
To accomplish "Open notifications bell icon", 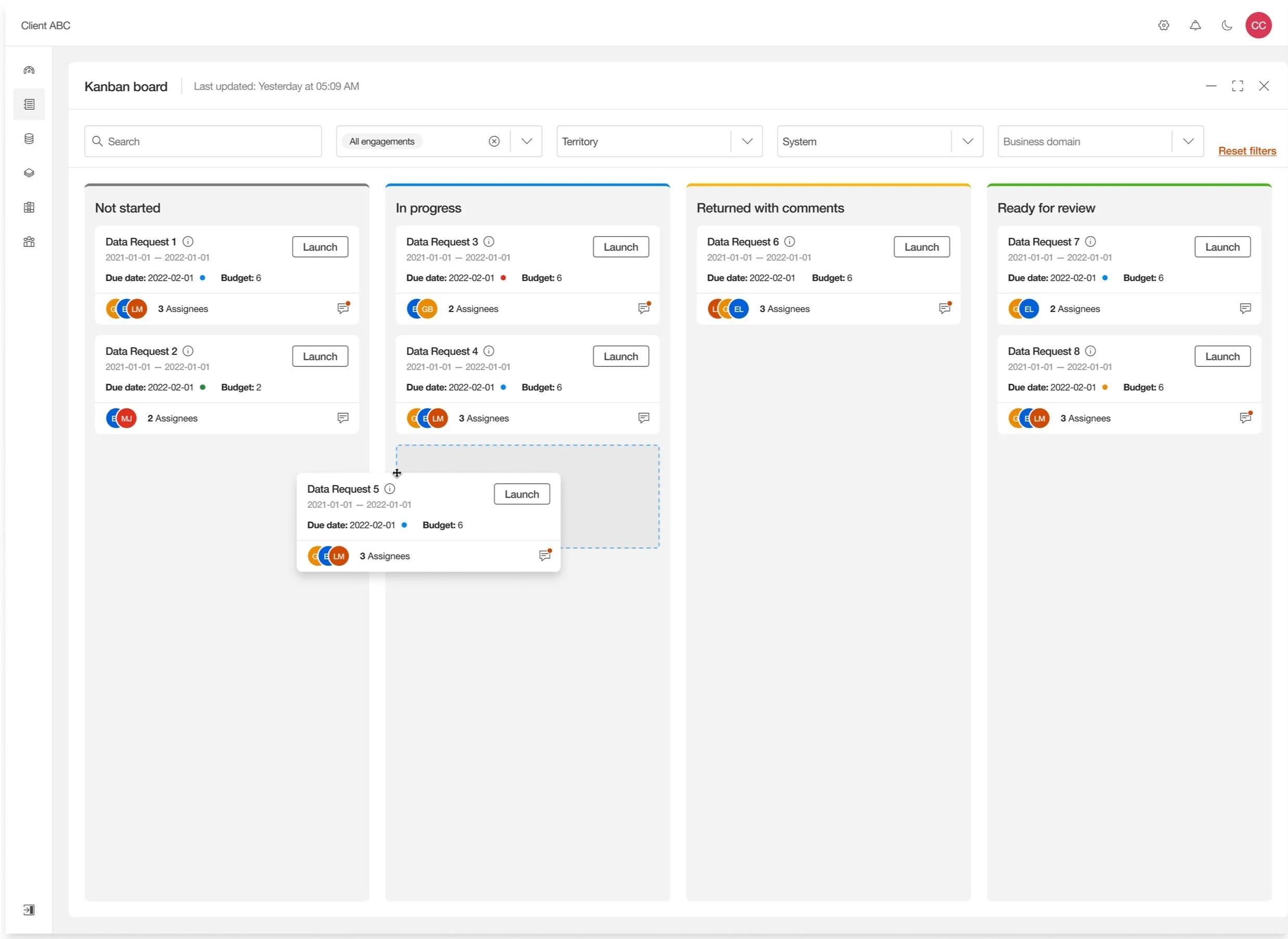I will [x=1195, y=25].
